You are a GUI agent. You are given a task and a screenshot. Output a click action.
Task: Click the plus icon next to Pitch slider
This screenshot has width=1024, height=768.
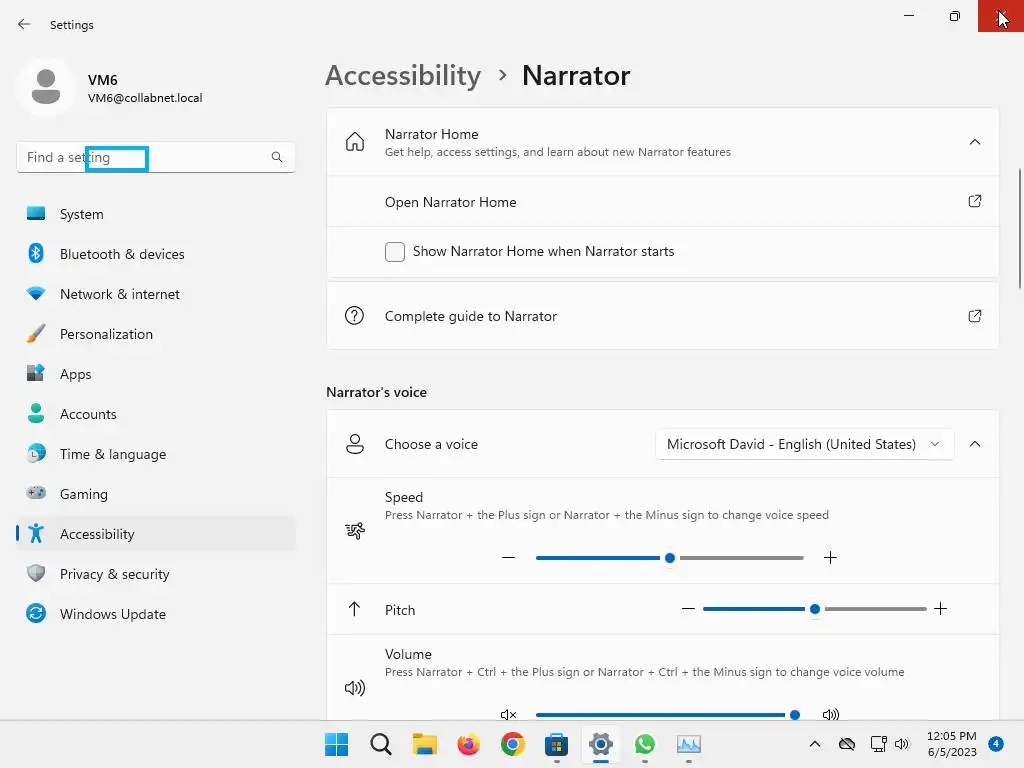point(940,609)
